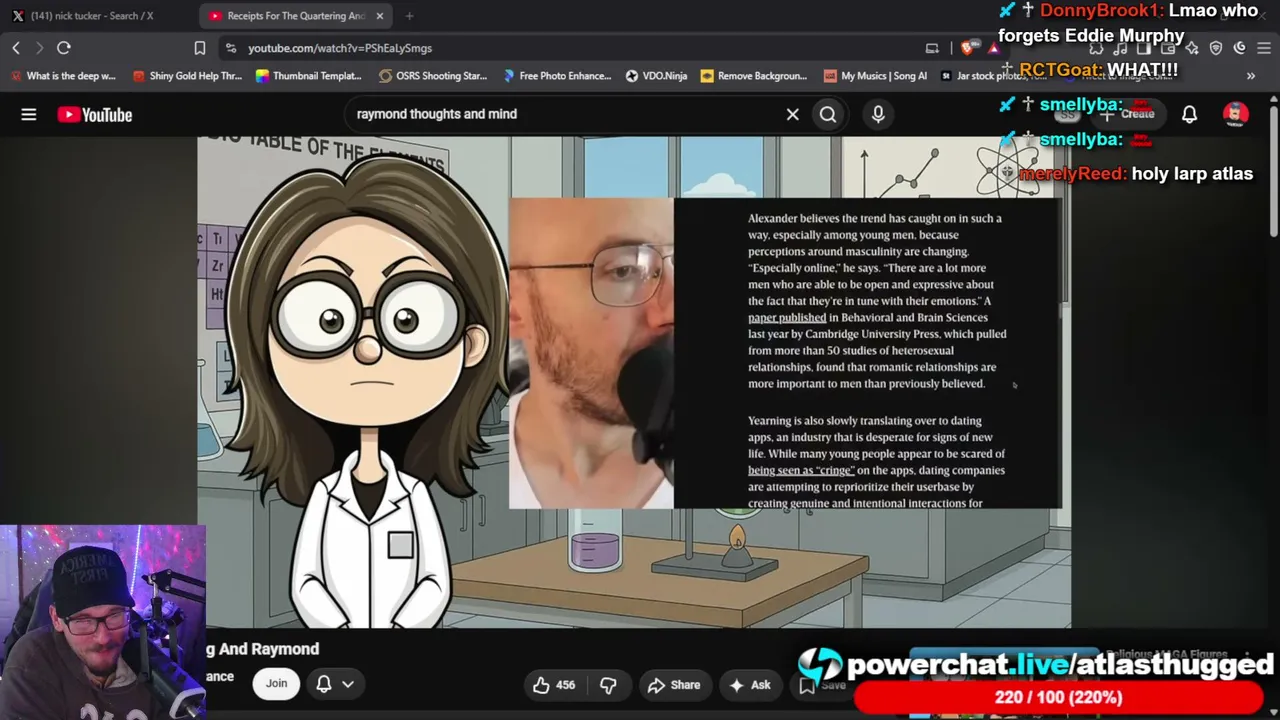Click the Create button

tap(1128, 114)
